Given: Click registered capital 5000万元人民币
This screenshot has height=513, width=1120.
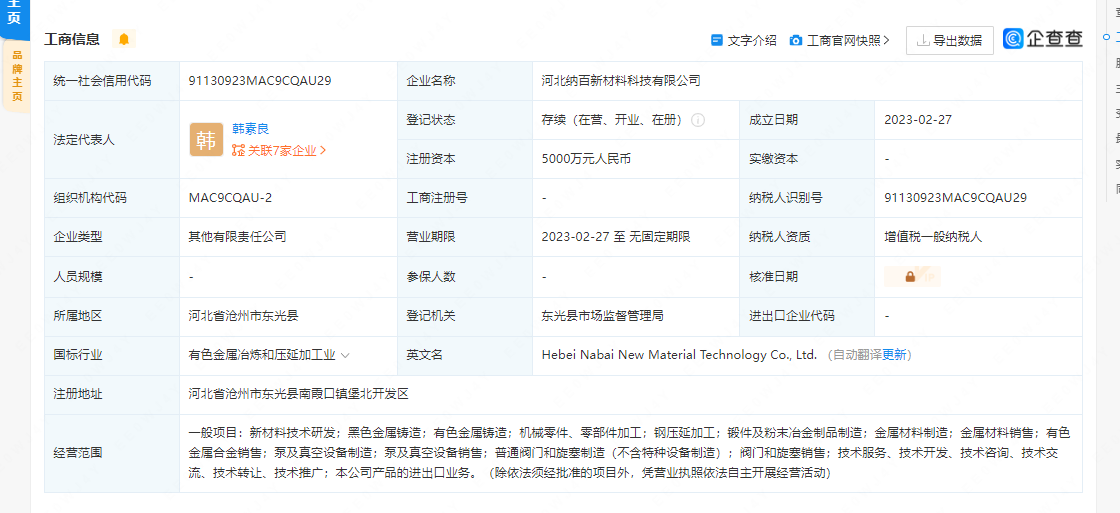Looking at the screenshot, I should point(586,159).
